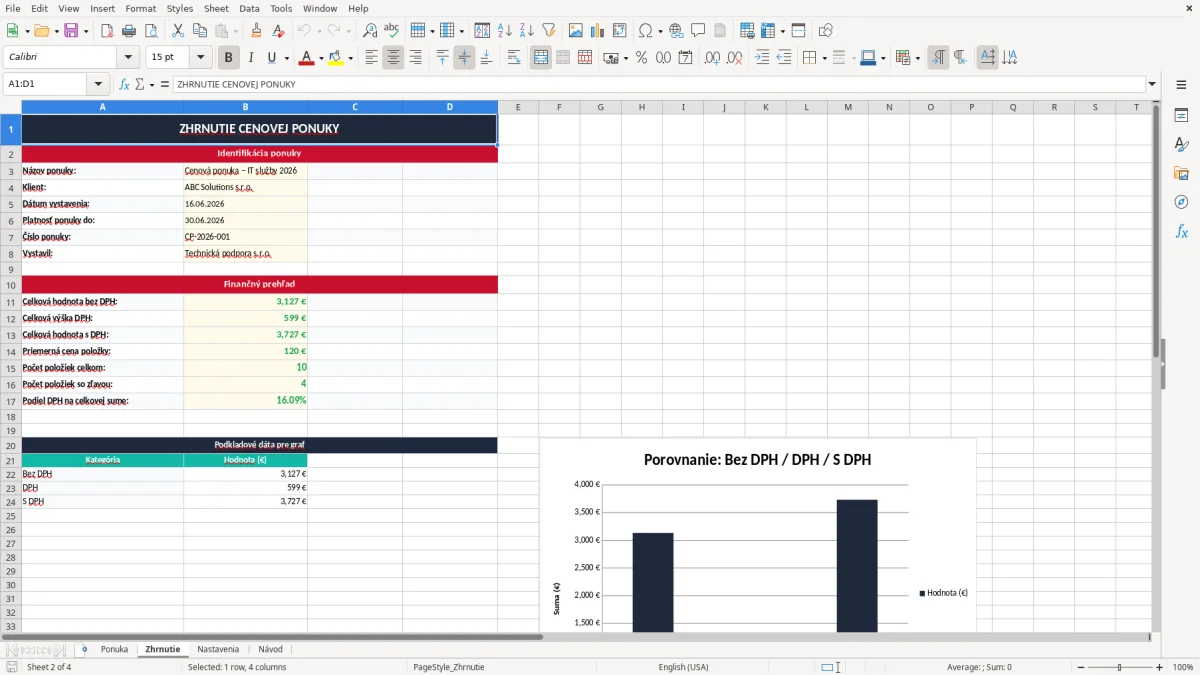The height and width of the screenshot is (675, 1200).
Task: Insert a comment
Action: point(698,31)
